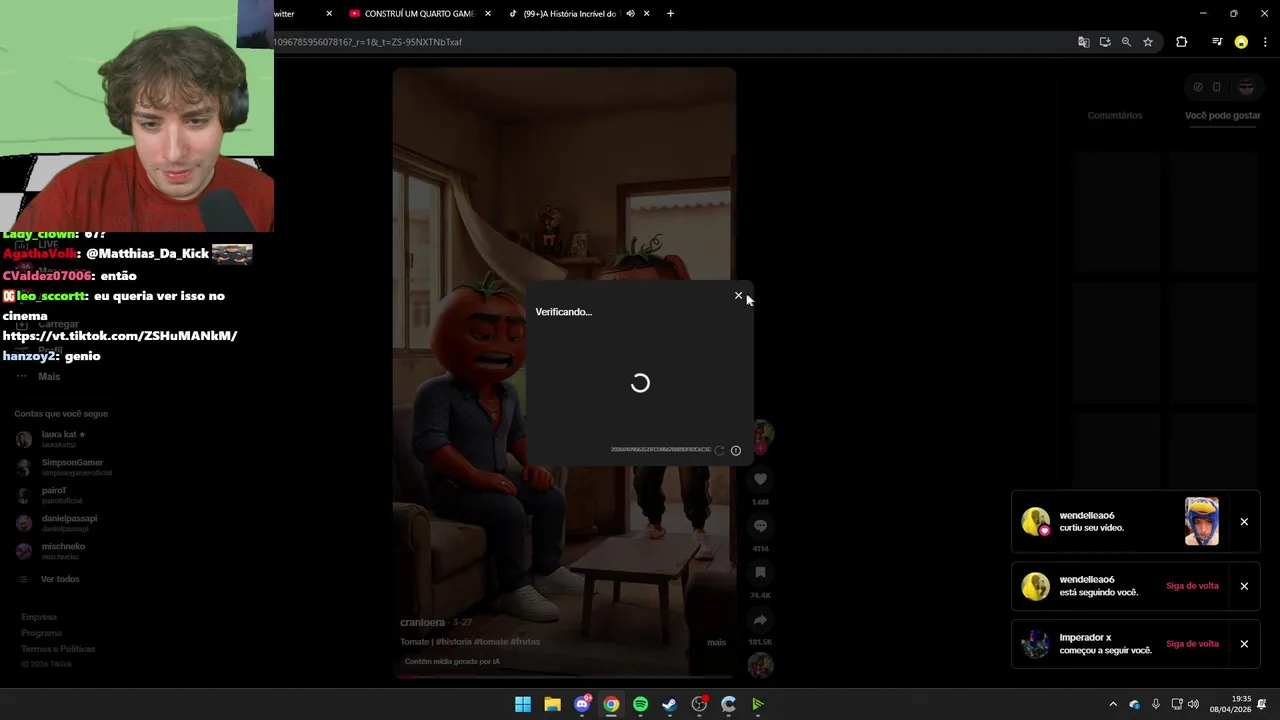Click the #historia #tomate #frutas caption hashtags

[x=488, y=642]
